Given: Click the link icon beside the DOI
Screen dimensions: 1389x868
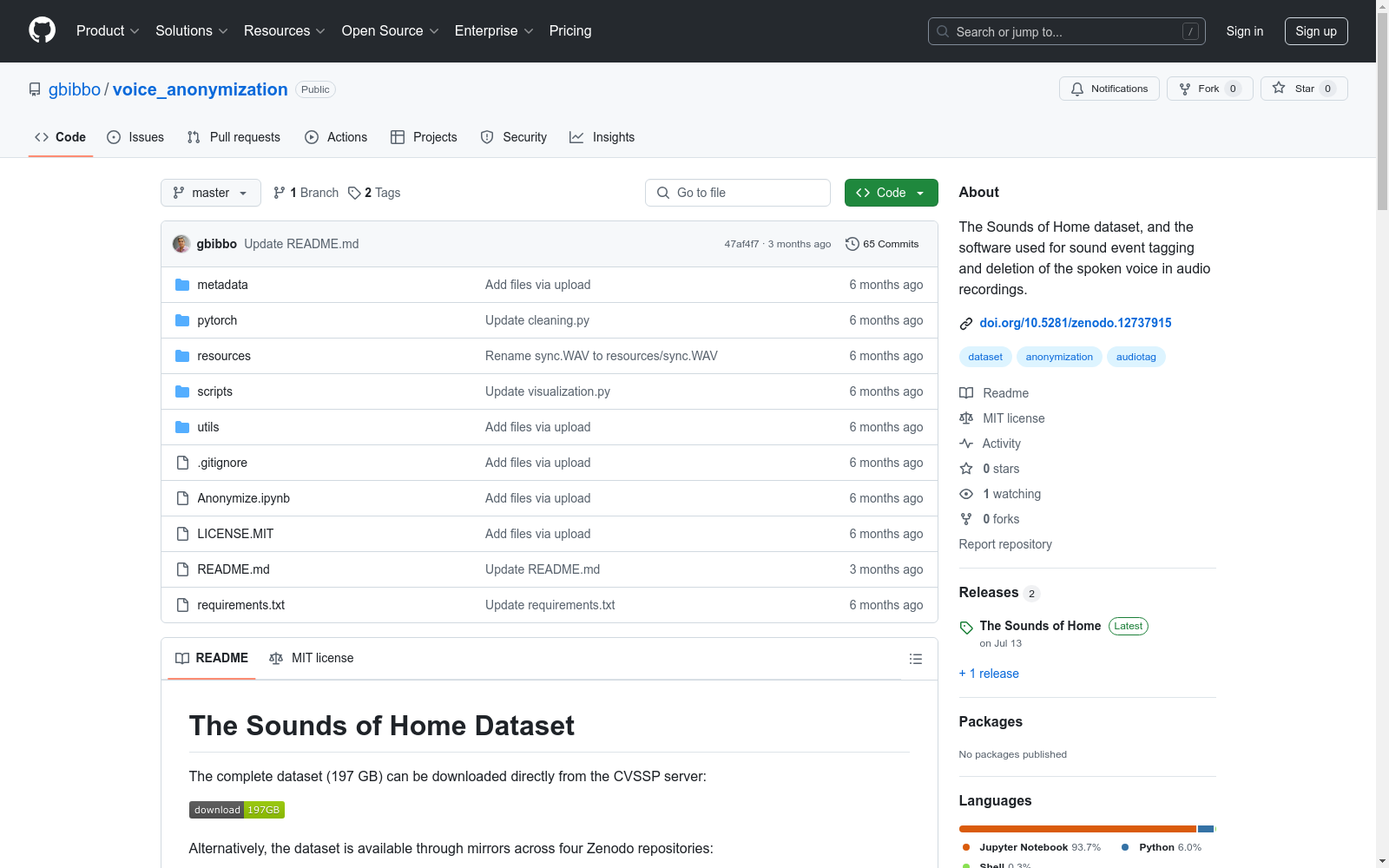Looking at the screenshot, I should [x=966, y=324].
